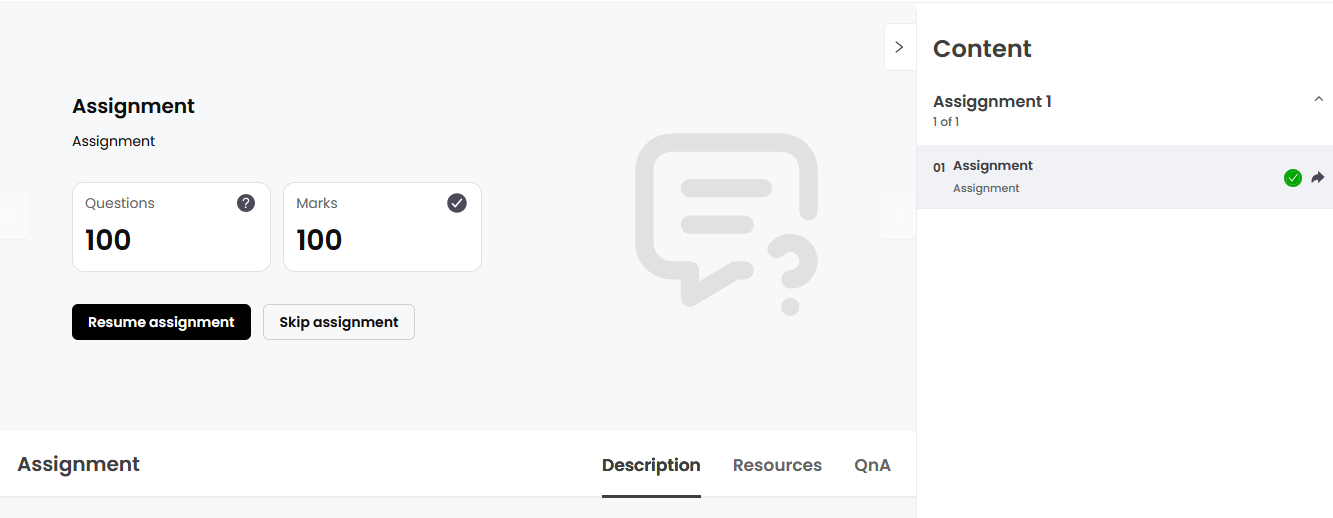Switch to the Description tab
Screen dimensions: 1333x518
tap(651, 465)
